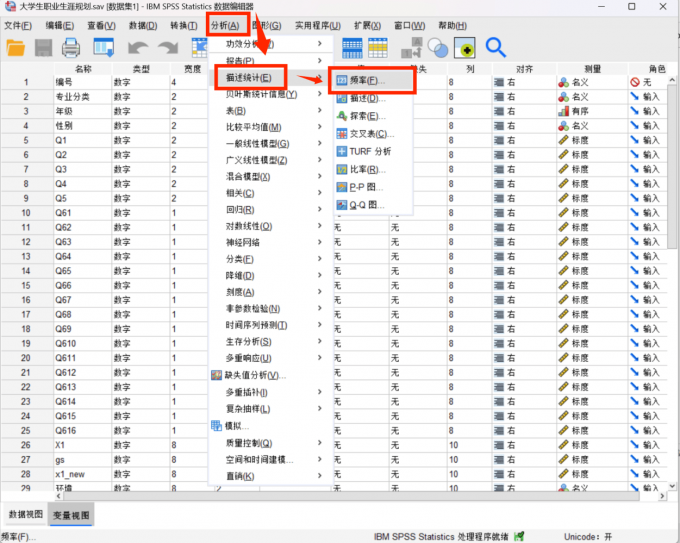Image resolution: width=680 pixels, height=543 pixels.
Task: Click the variable name cell 专业分类
Action: point(82,97)
